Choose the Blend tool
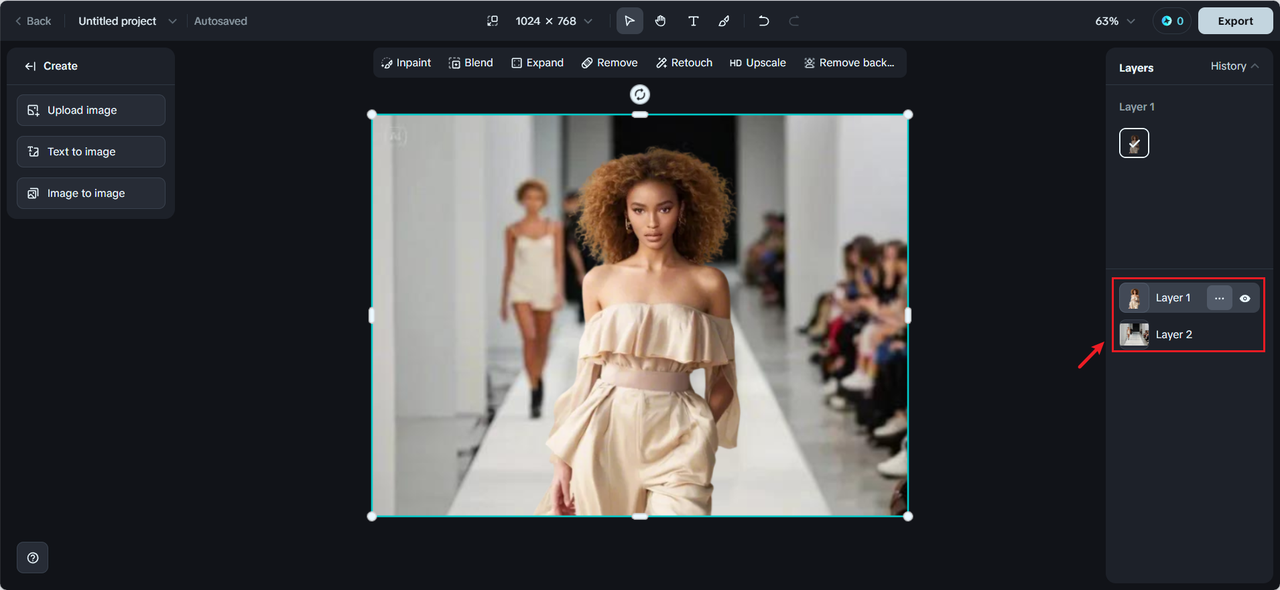This screenshot has width=1280, height=590. (x=471, y=63)
